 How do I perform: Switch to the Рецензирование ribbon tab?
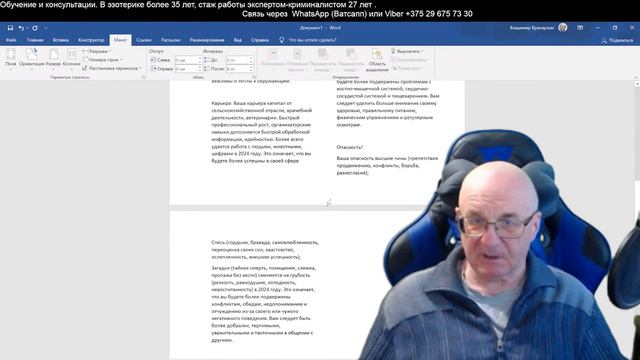207,40
